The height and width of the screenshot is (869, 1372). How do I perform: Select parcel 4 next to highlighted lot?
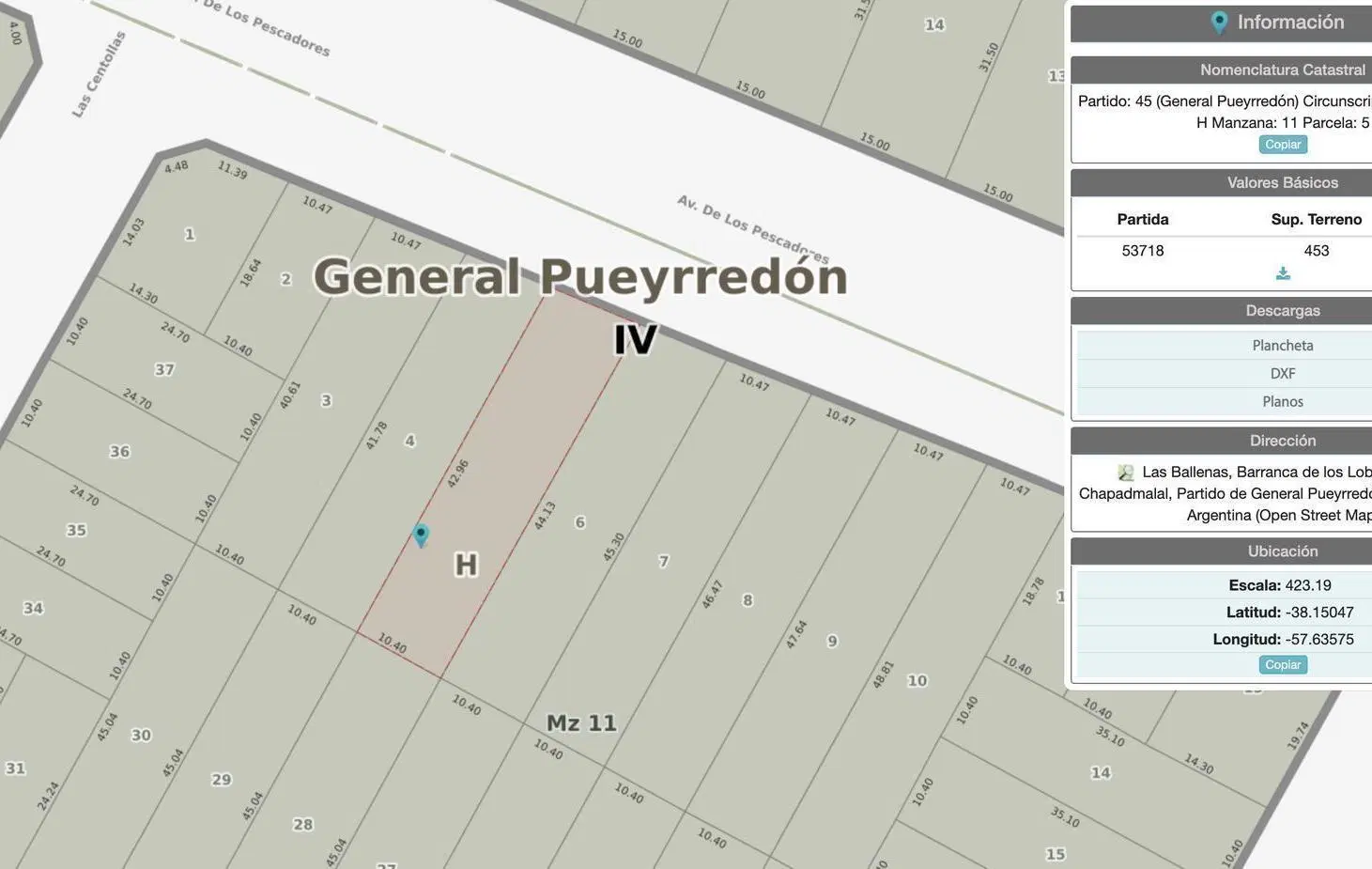click(409, 441)
